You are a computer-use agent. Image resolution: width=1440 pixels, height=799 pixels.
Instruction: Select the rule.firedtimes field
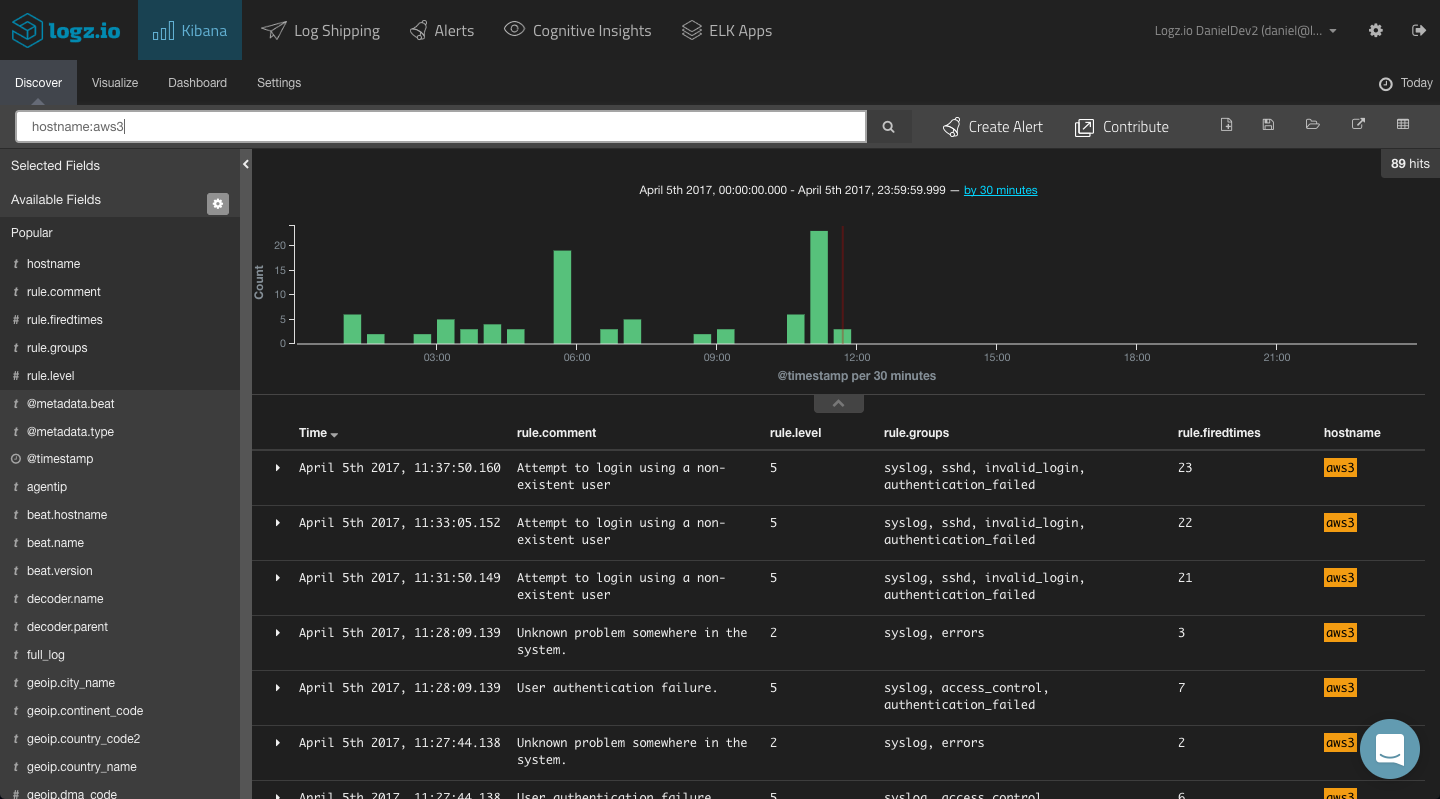(65, 320)
